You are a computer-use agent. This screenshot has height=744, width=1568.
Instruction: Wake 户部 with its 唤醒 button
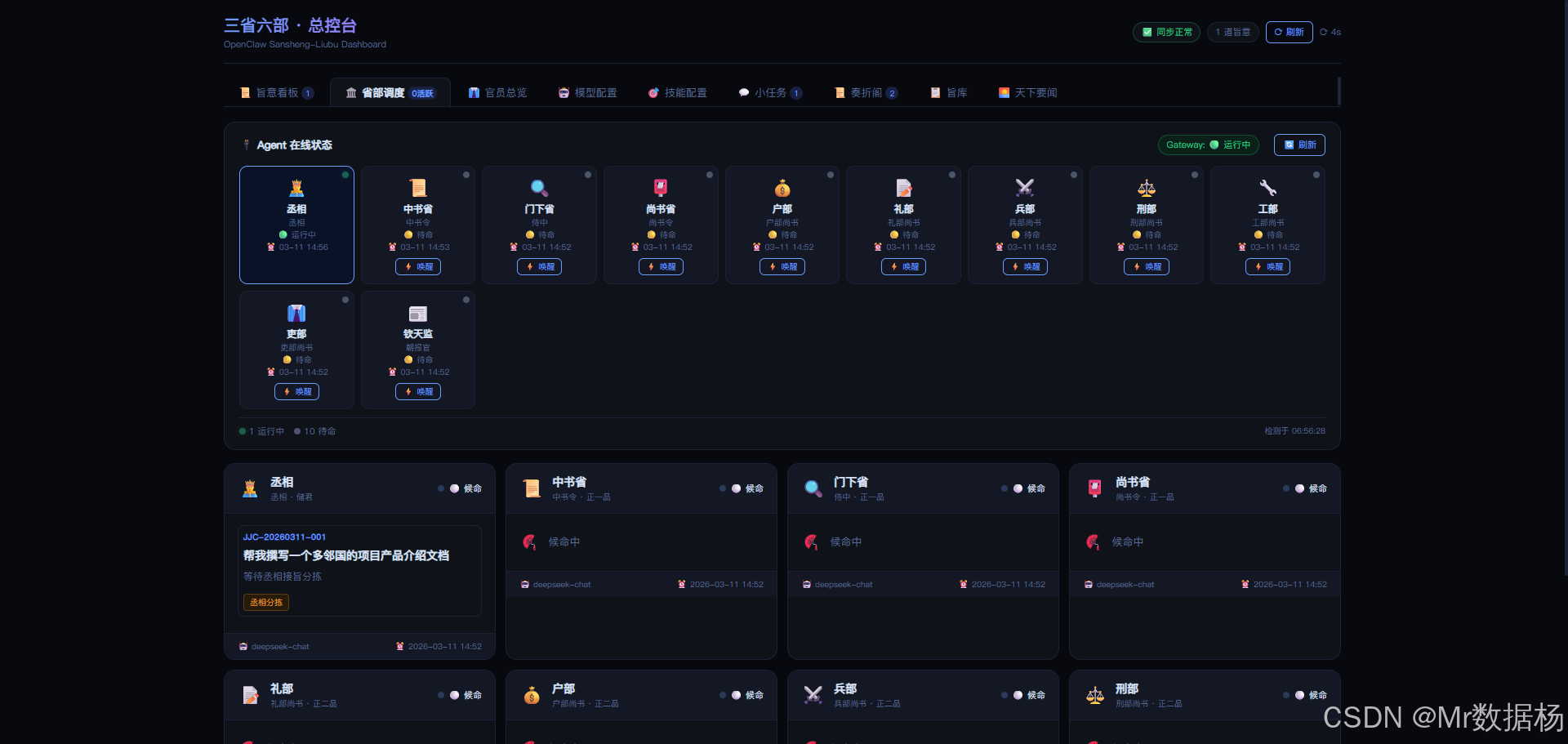782,266
